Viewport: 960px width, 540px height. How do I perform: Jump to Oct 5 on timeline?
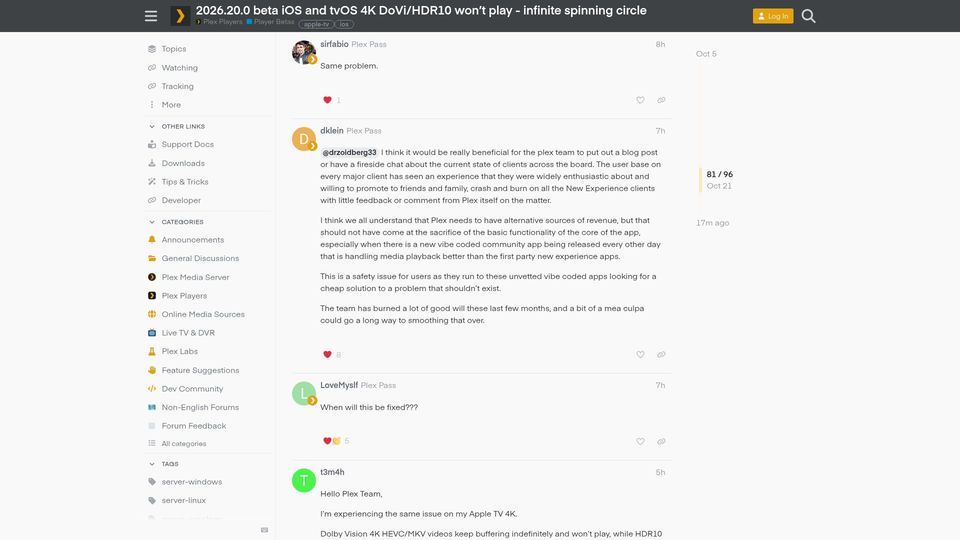coord(706,54)
